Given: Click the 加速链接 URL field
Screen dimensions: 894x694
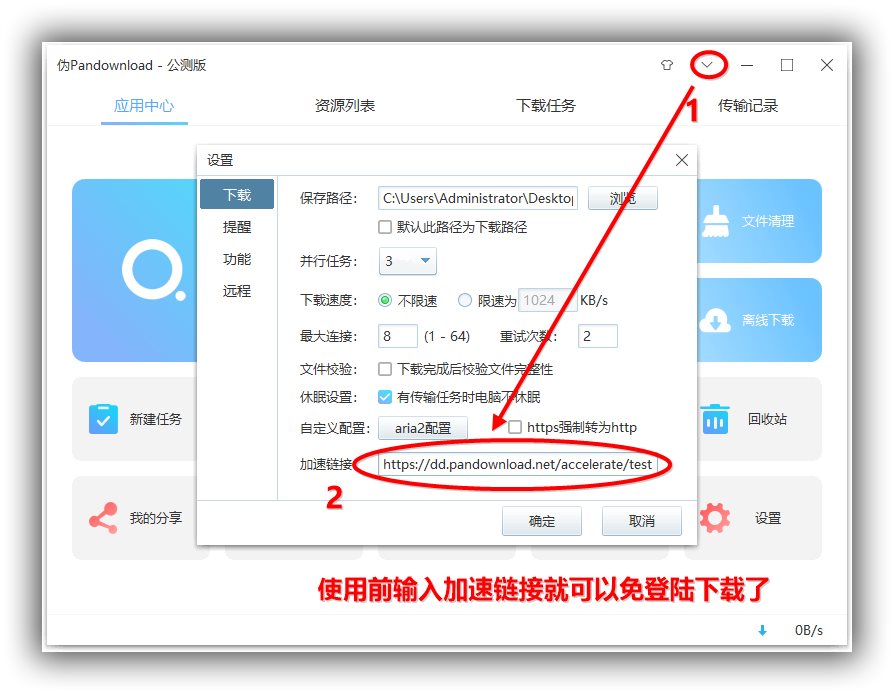Looking at the screenshot, I should point(518,464).
